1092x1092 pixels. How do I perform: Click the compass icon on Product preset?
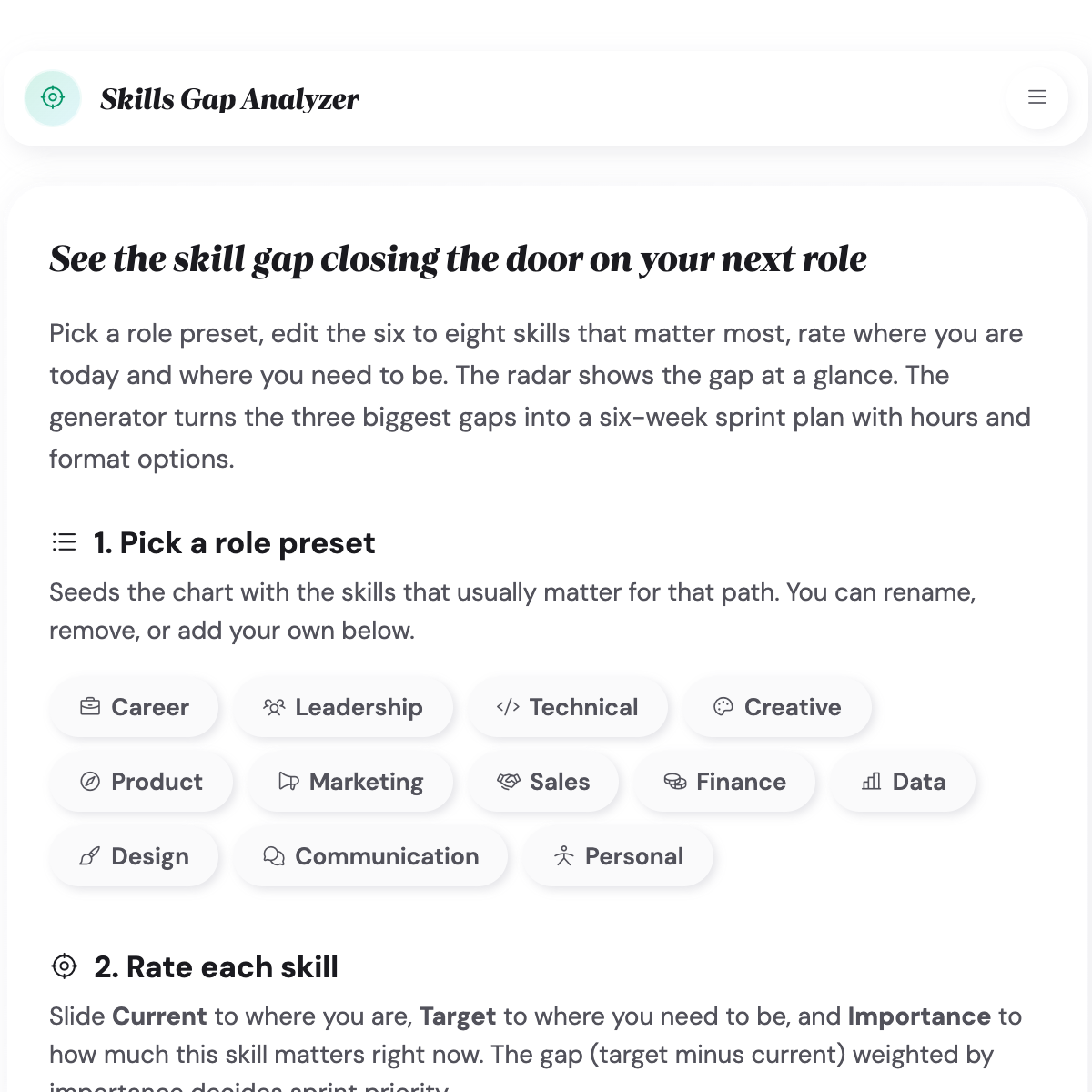coord(90,782)
